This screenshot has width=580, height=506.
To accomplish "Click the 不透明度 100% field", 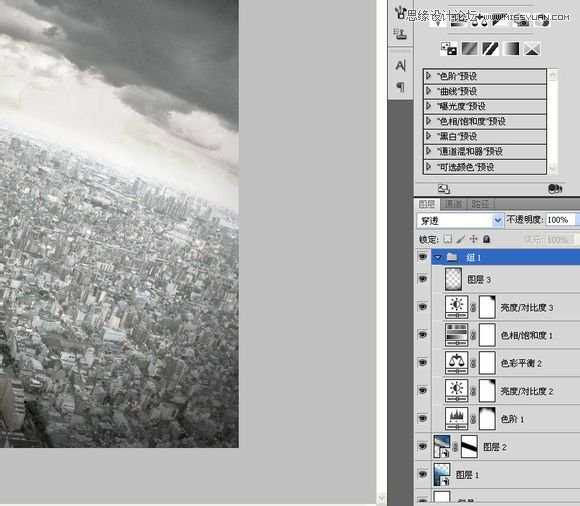I will (x=560, y=220).
